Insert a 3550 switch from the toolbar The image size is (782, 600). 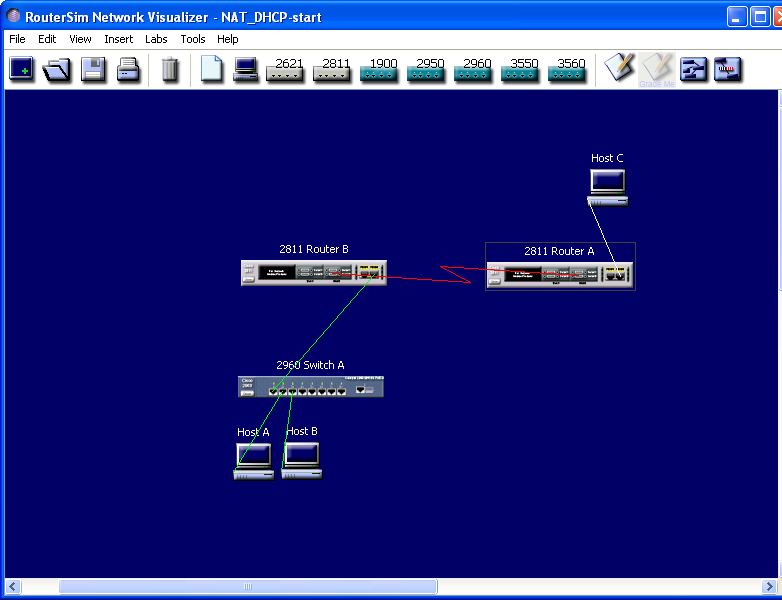[520, 69]
